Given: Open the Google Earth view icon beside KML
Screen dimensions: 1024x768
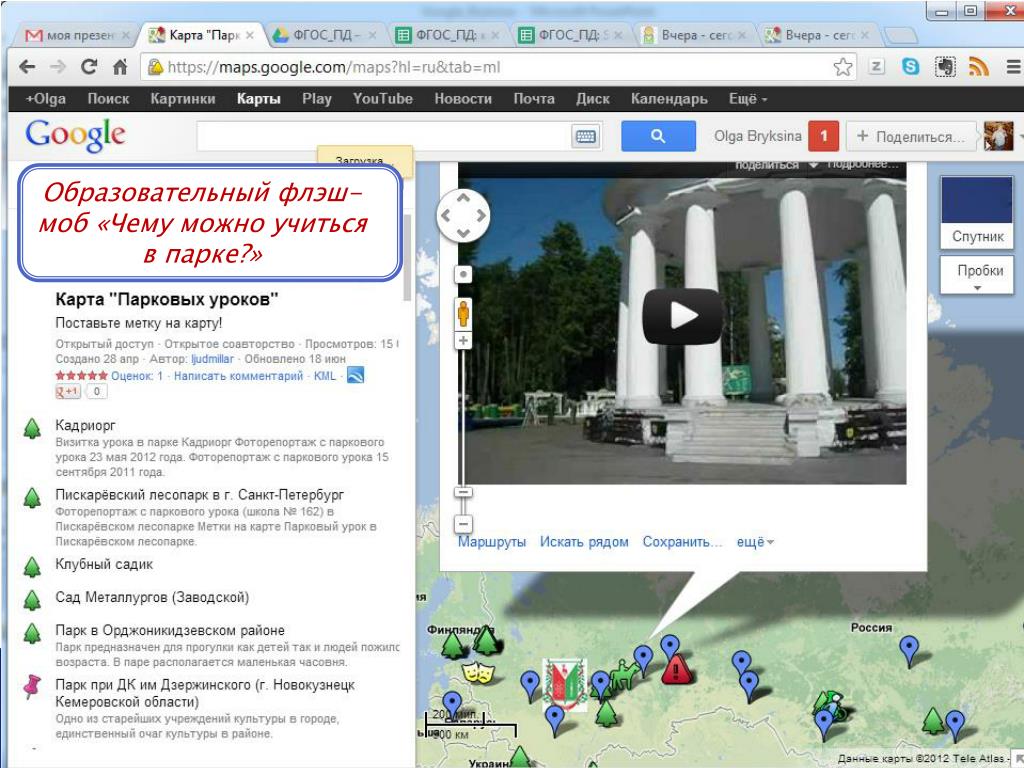Looking at the screenshot, I should (x=355, y=376).
